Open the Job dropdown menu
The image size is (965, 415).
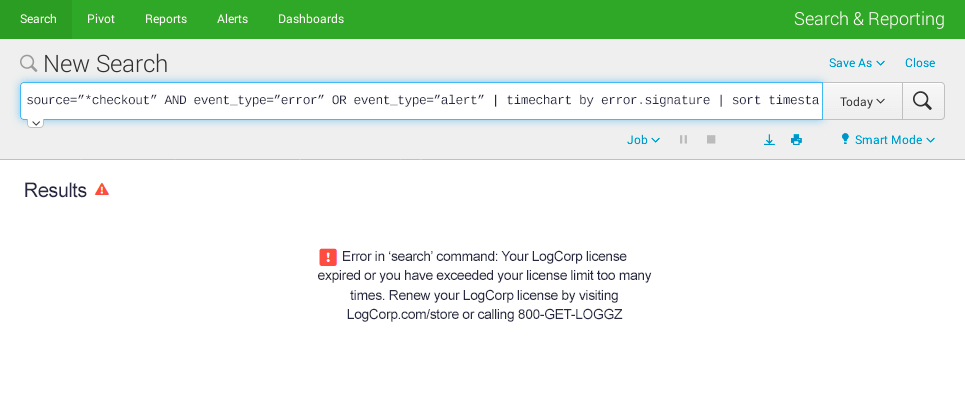pos(643,140)
